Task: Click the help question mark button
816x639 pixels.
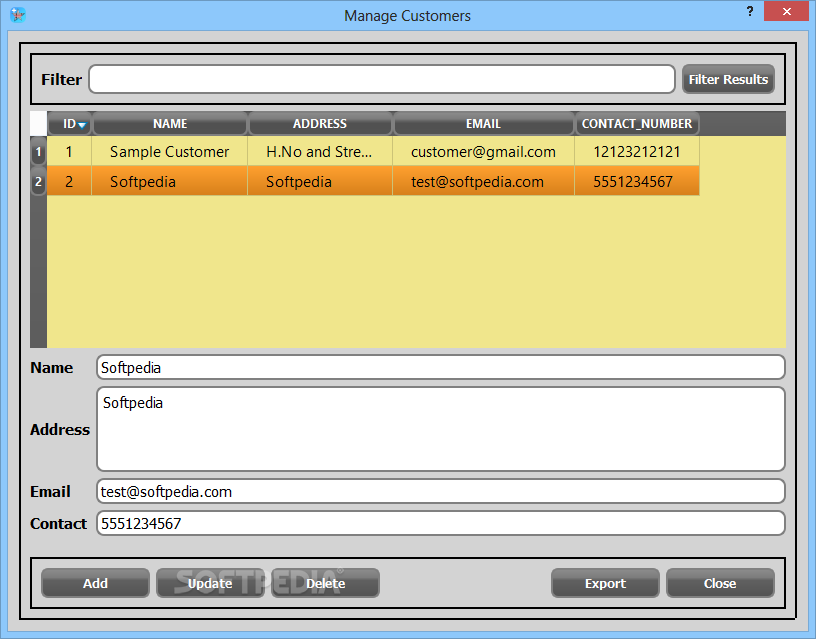Action: [x=749, y=11]
